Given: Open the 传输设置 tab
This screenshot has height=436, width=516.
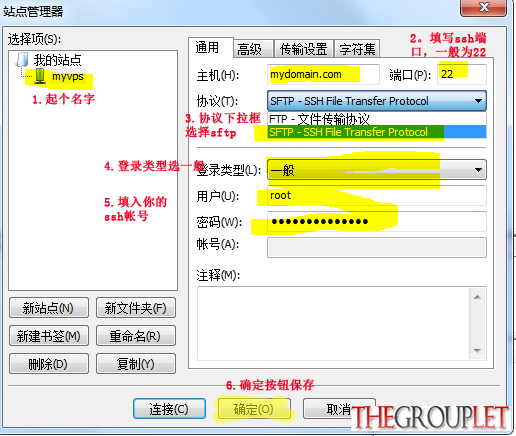Looking at the screenshot, I should (x=304, y=49).
